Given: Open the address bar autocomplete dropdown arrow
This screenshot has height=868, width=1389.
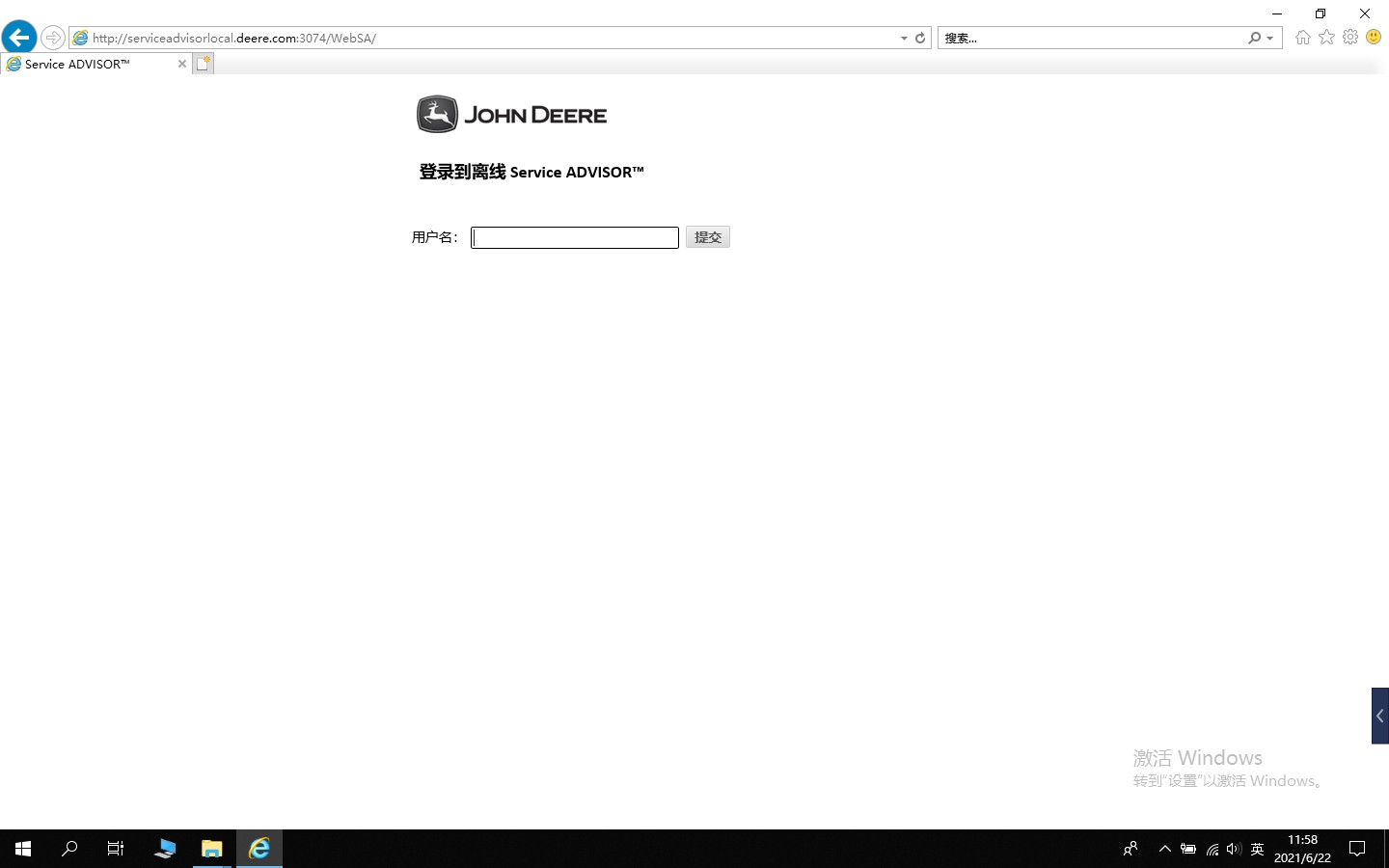Looking at the screenshot, I should [x=904, y=38].
